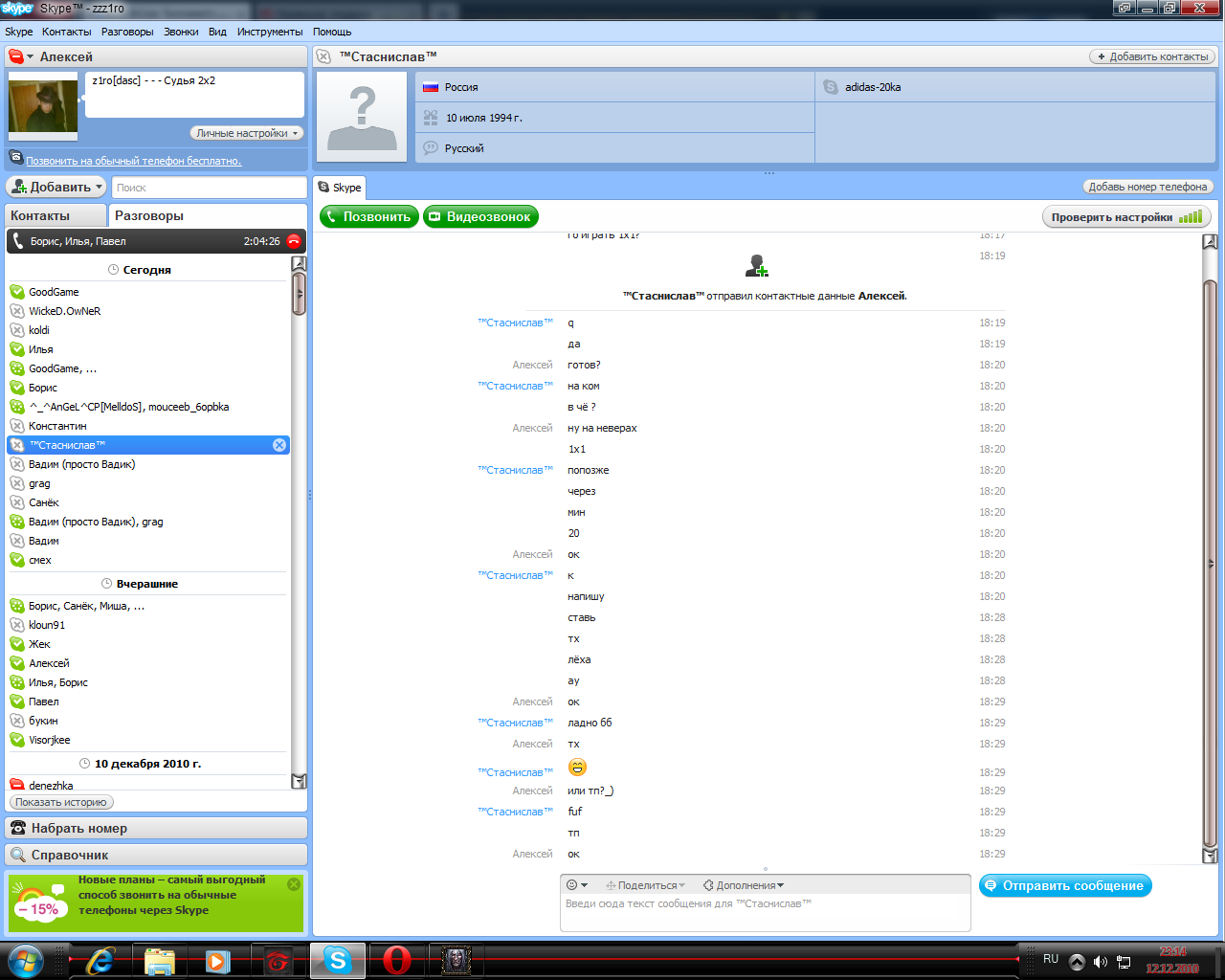This screenshot has width=1225, height=980.
Task: Select the kloun91 conversation
Action: coord(148,625)
